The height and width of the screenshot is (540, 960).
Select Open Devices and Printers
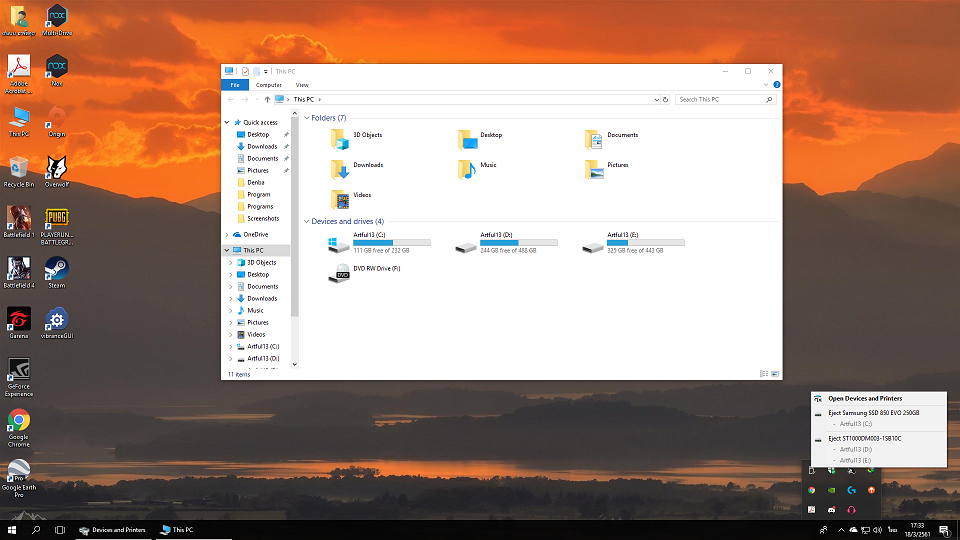[x=865, y=398]
